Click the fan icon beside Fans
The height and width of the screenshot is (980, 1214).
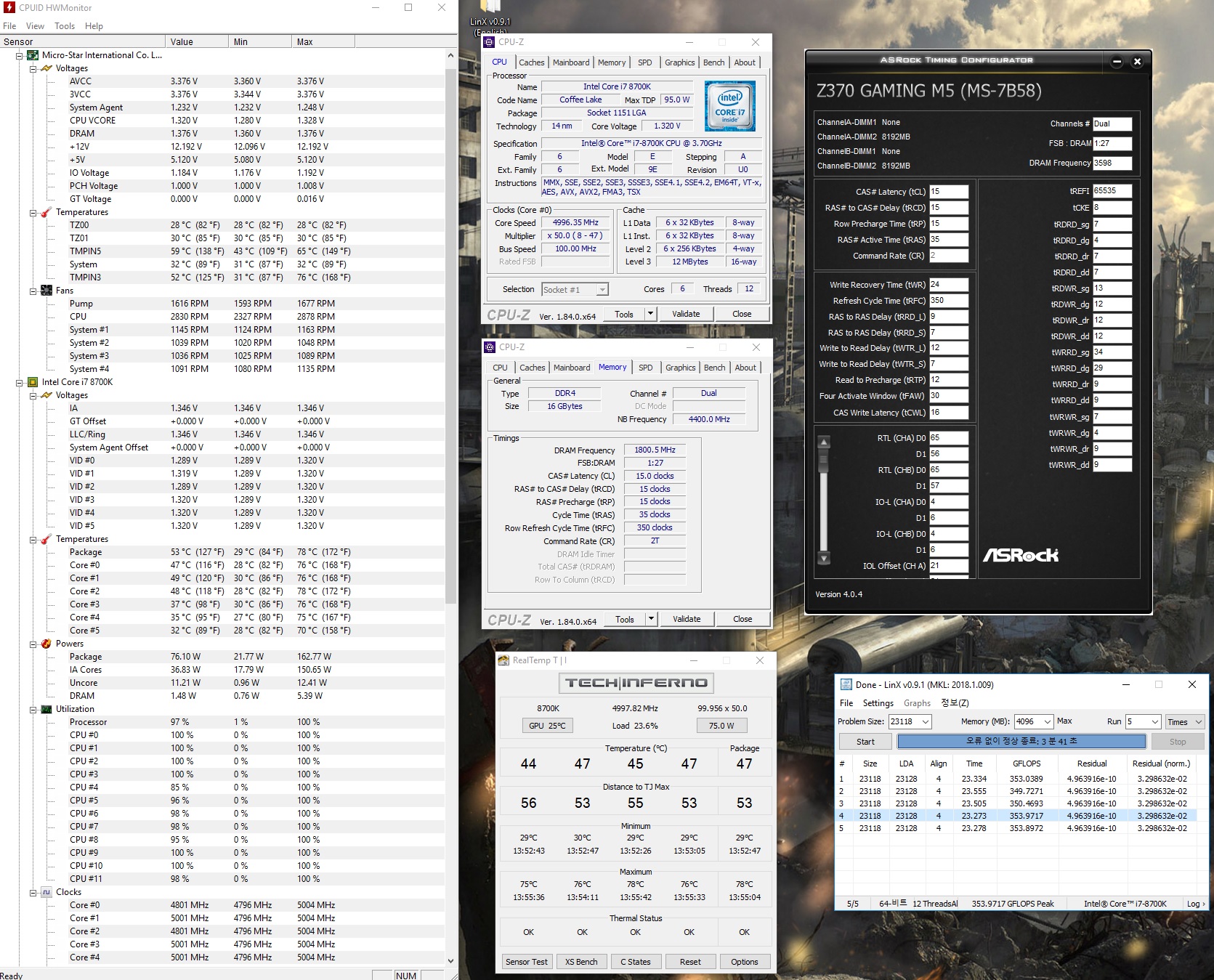coord(46,291)
